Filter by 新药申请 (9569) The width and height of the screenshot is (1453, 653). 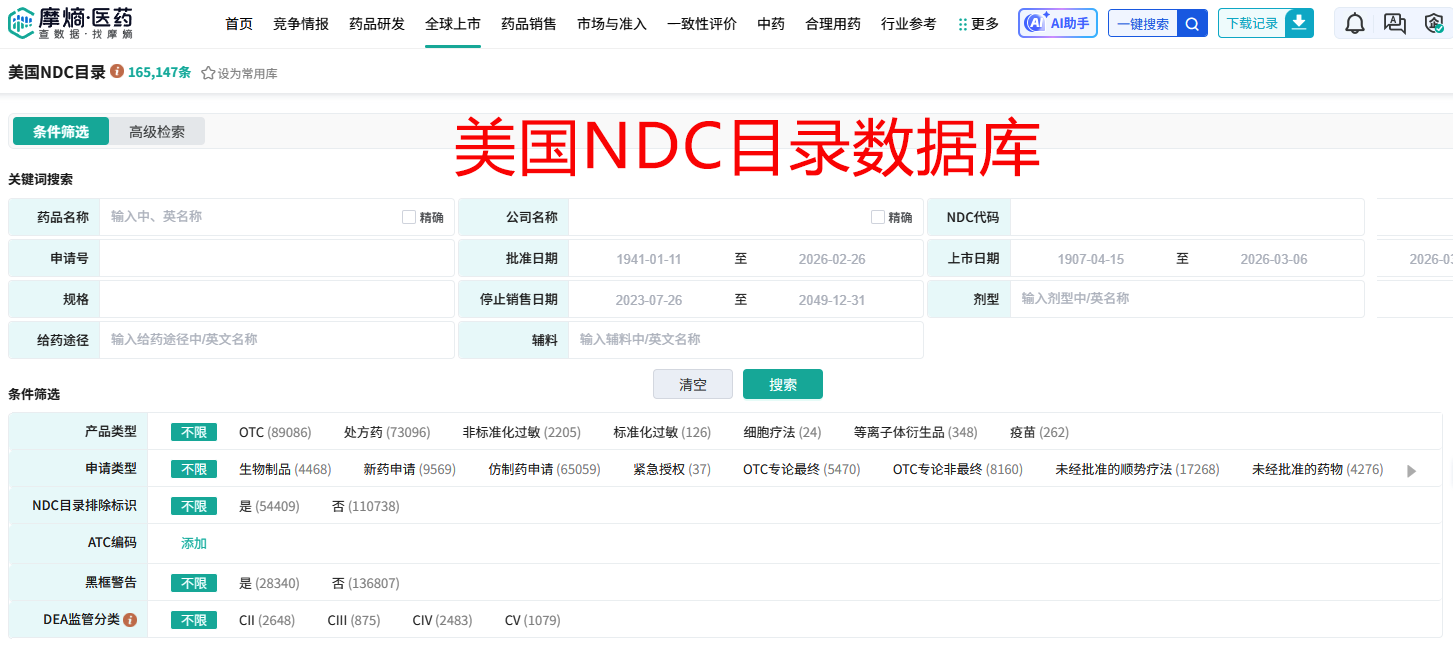pyautogui.click(x=409, y=469)
